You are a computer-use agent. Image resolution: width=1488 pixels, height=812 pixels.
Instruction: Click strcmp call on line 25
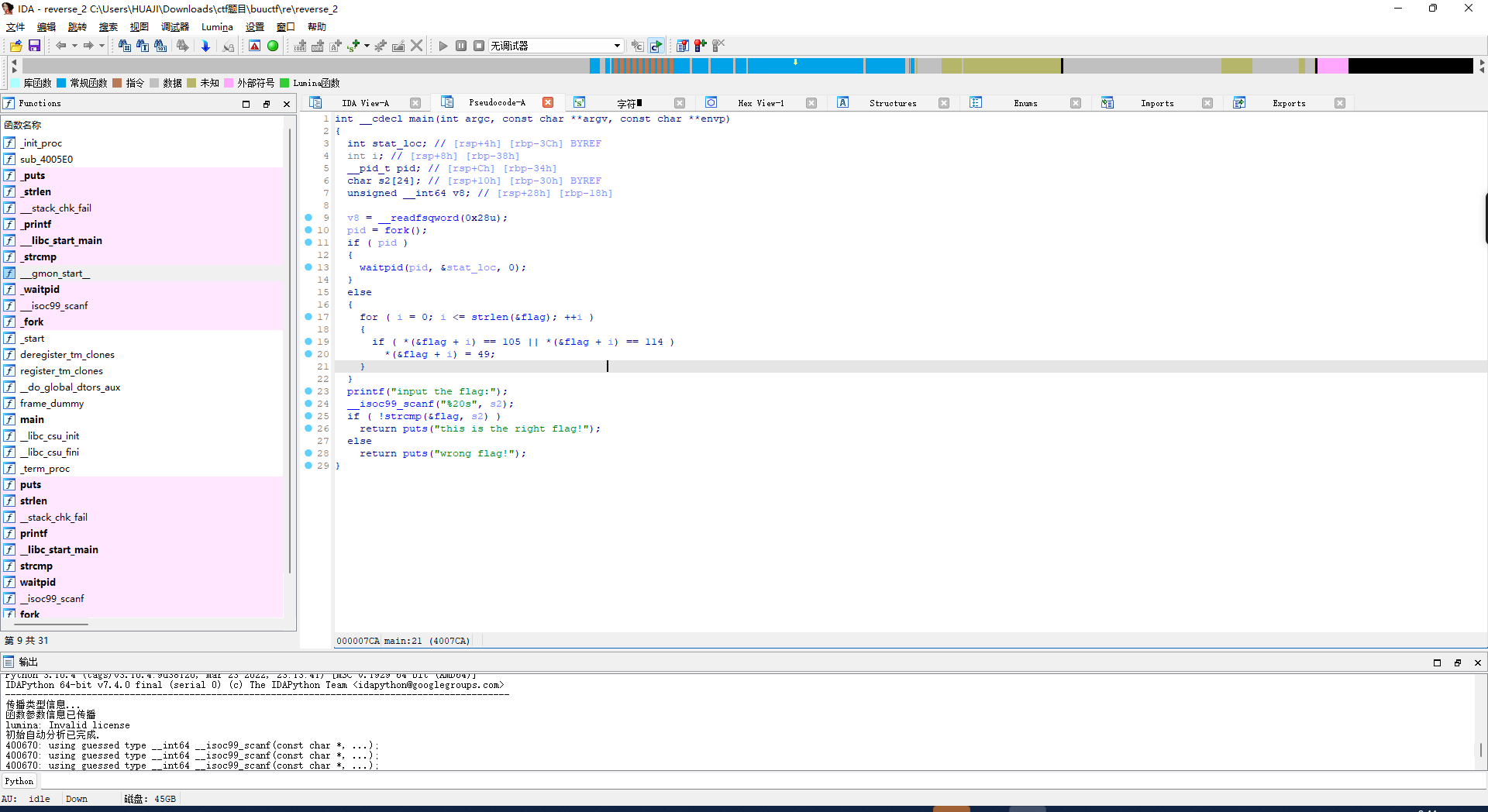click(x=403, y=416)
